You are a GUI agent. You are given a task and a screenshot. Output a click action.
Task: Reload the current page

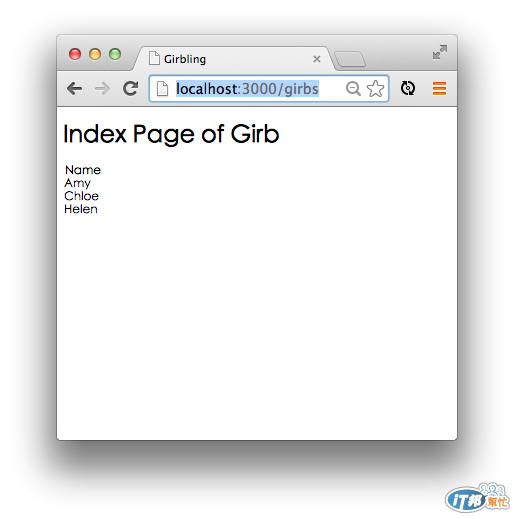[x=130, y=88]
